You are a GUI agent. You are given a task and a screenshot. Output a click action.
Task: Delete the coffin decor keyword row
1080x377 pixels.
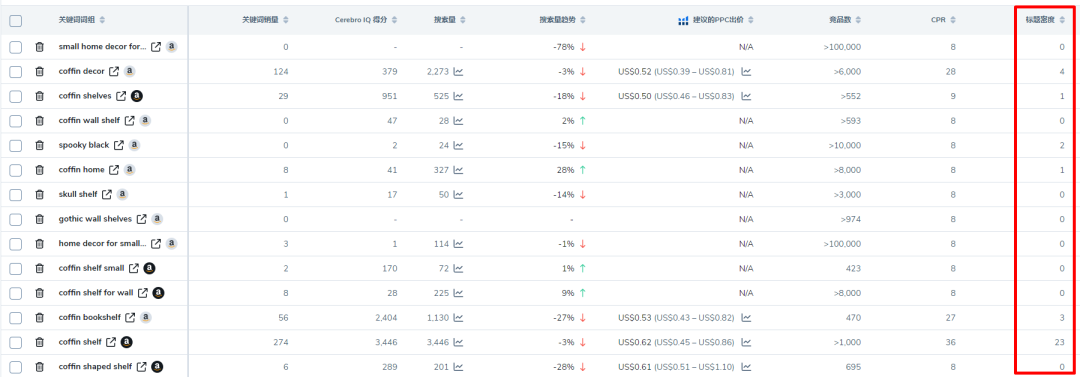[40, 72]
